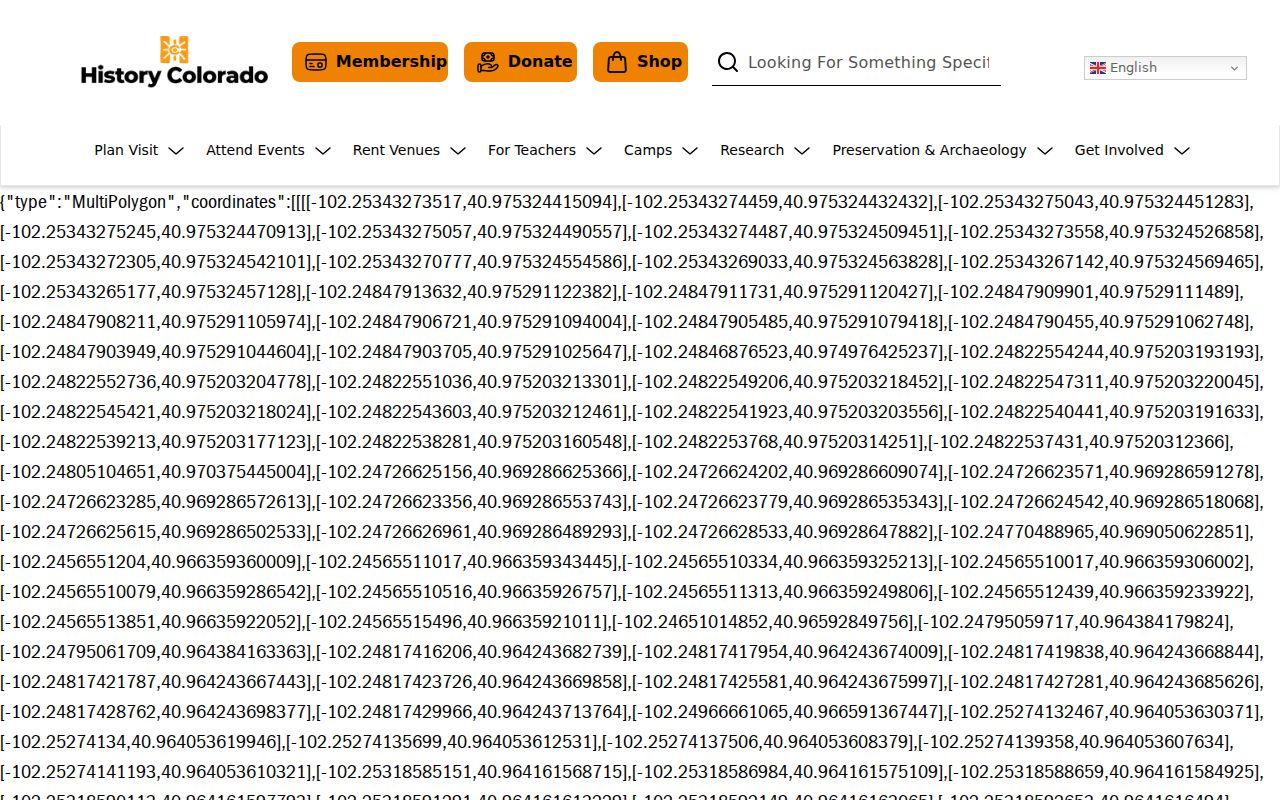
Task: Select the Camps menu item
Action: tap(648, 150)
